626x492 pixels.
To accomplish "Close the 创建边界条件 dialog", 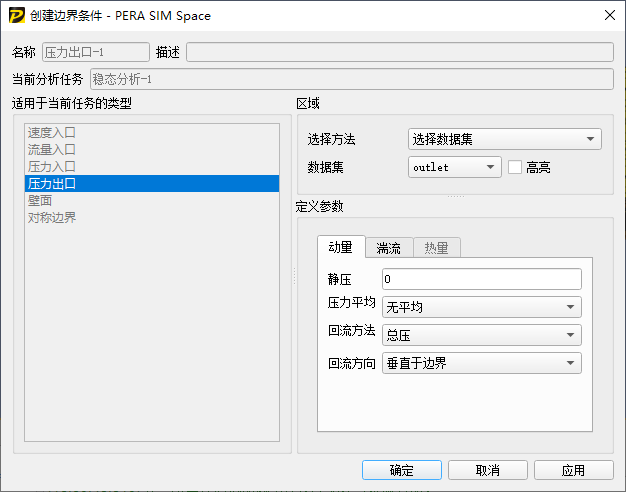I will click(x=610, y=15).
